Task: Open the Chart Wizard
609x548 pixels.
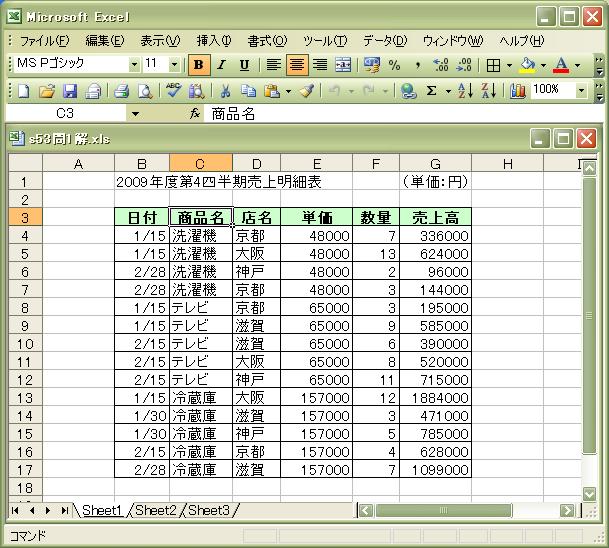Action: [517, 91]
